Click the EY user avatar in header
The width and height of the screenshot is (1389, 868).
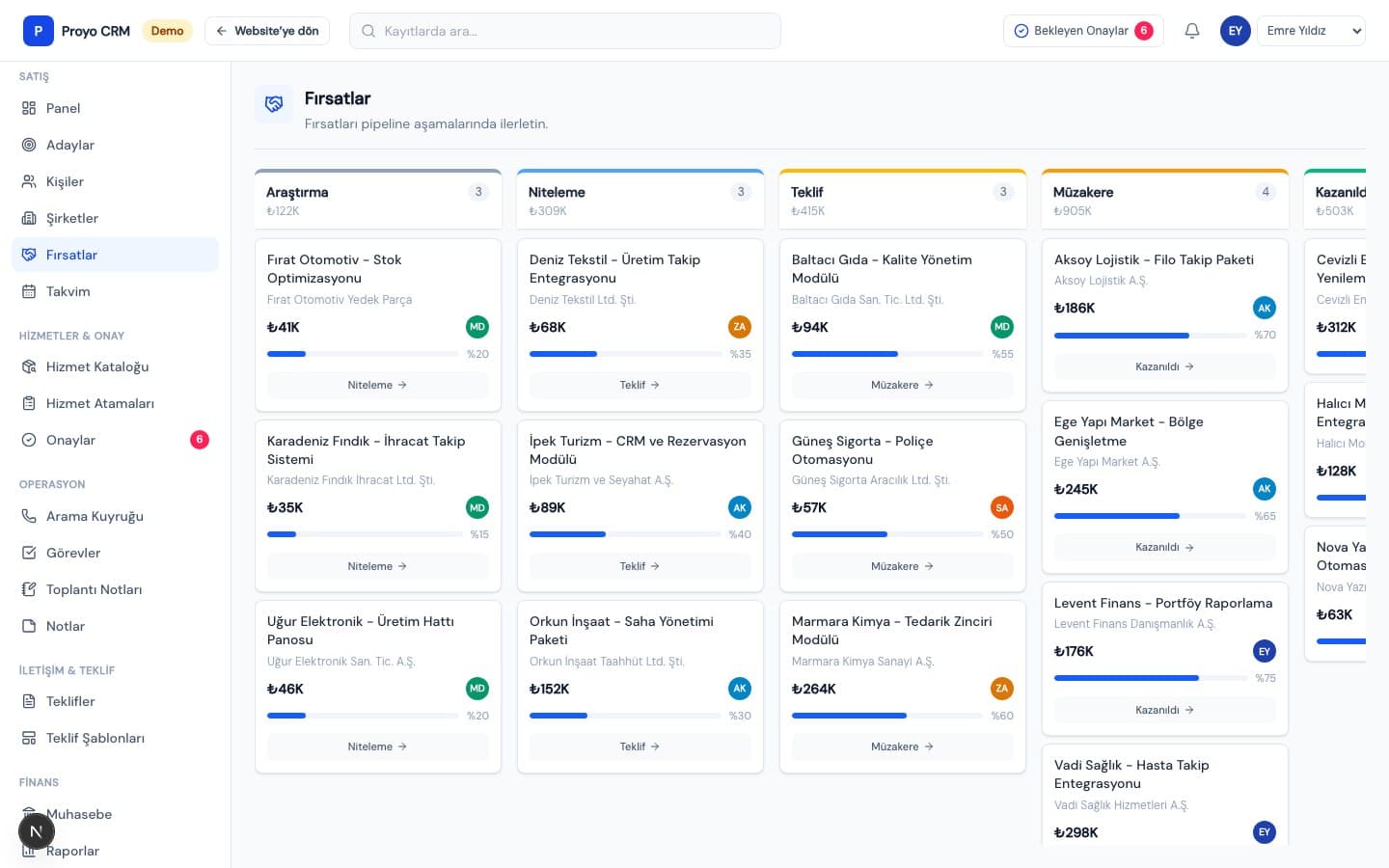[1236, 31]
